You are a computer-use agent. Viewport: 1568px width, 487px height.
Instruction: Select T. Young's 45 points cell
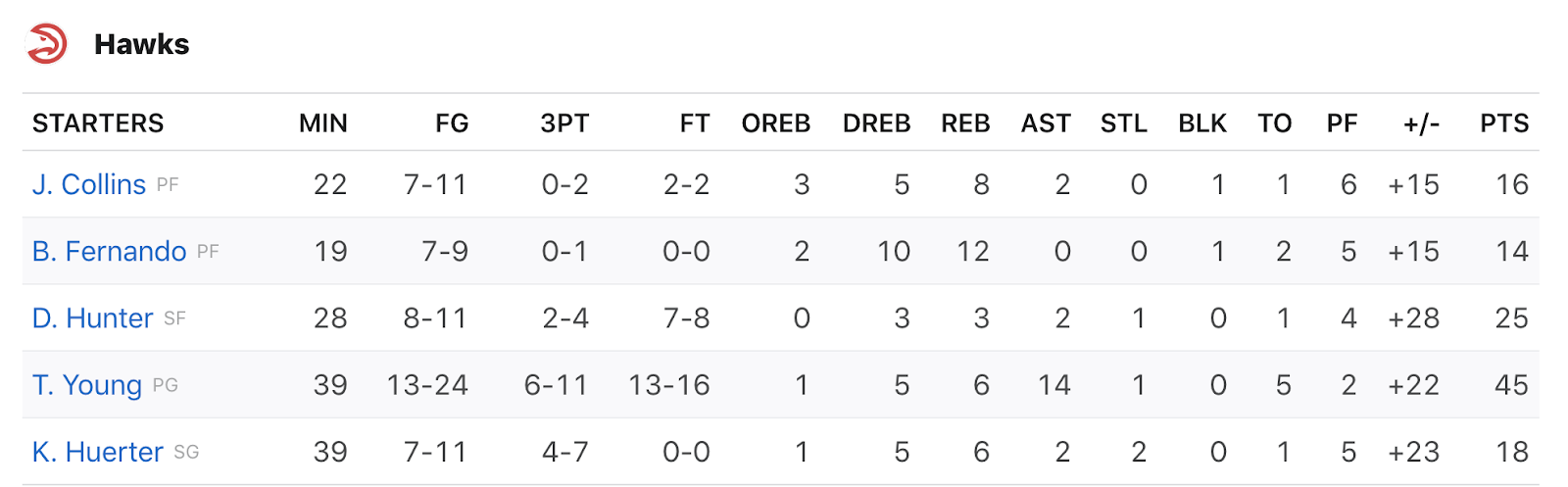(1512, 385)
